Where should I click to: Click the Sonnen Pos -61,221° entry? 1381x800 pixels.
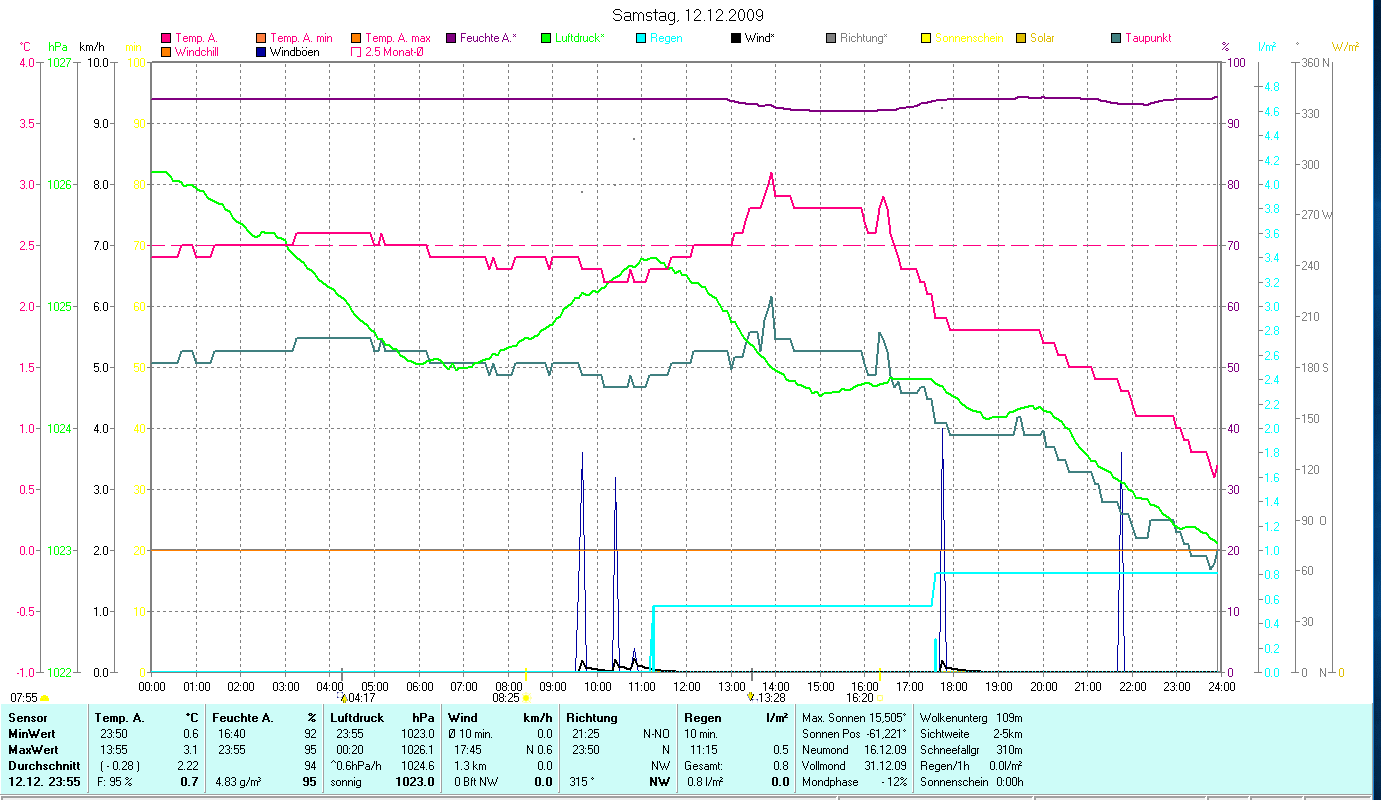coord(854,734)
